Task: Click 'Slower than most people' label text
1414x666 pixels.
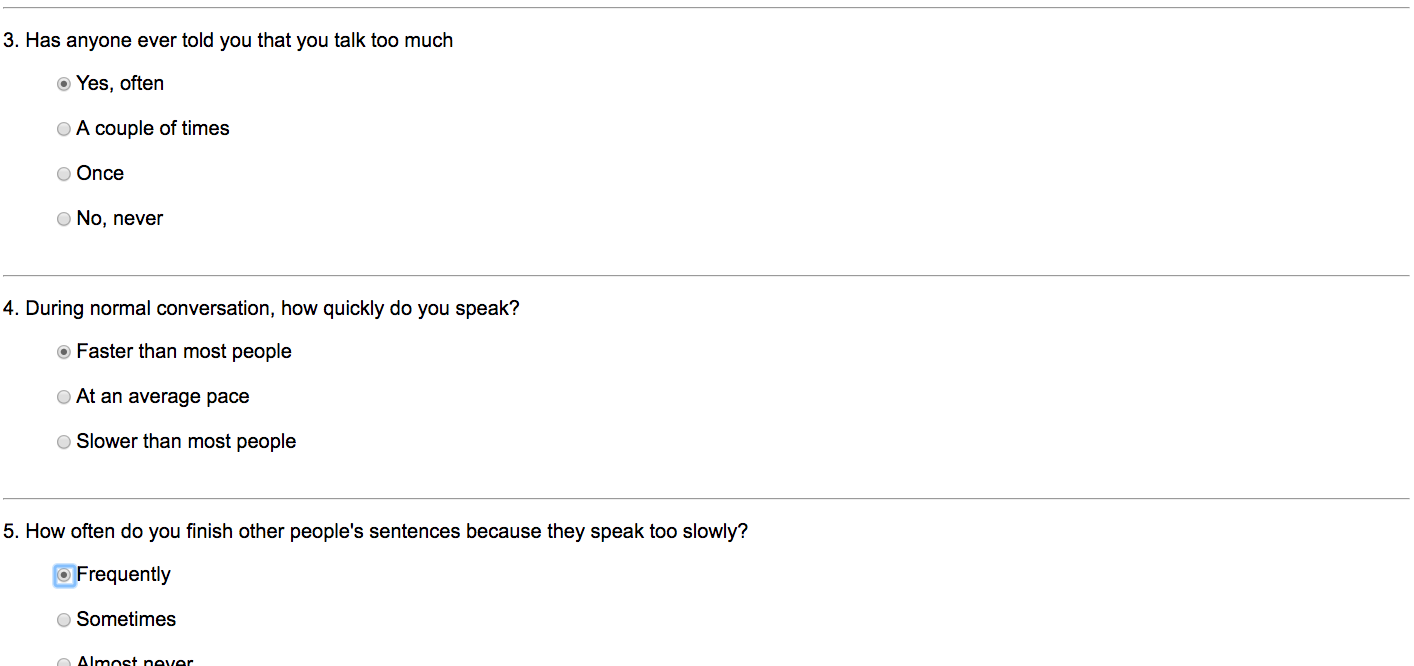Action: 186,442
